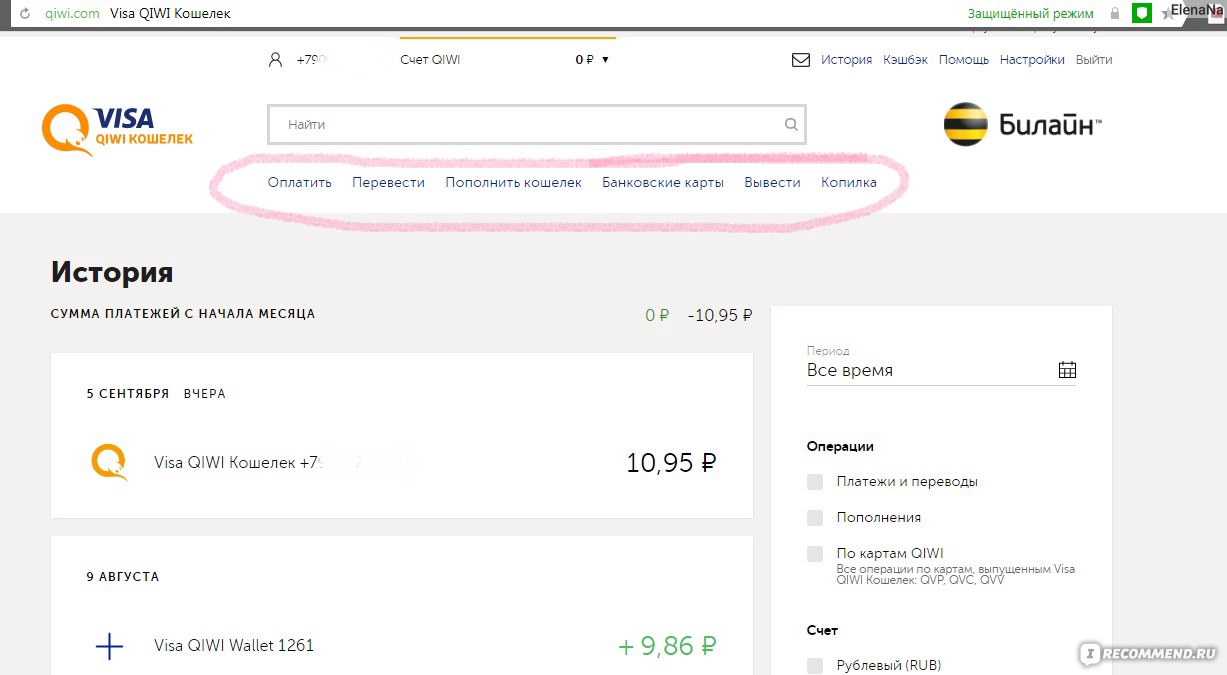Click the 10,95 ₽ payment amount
The image size is (1227, 675).
pos(671,463)
